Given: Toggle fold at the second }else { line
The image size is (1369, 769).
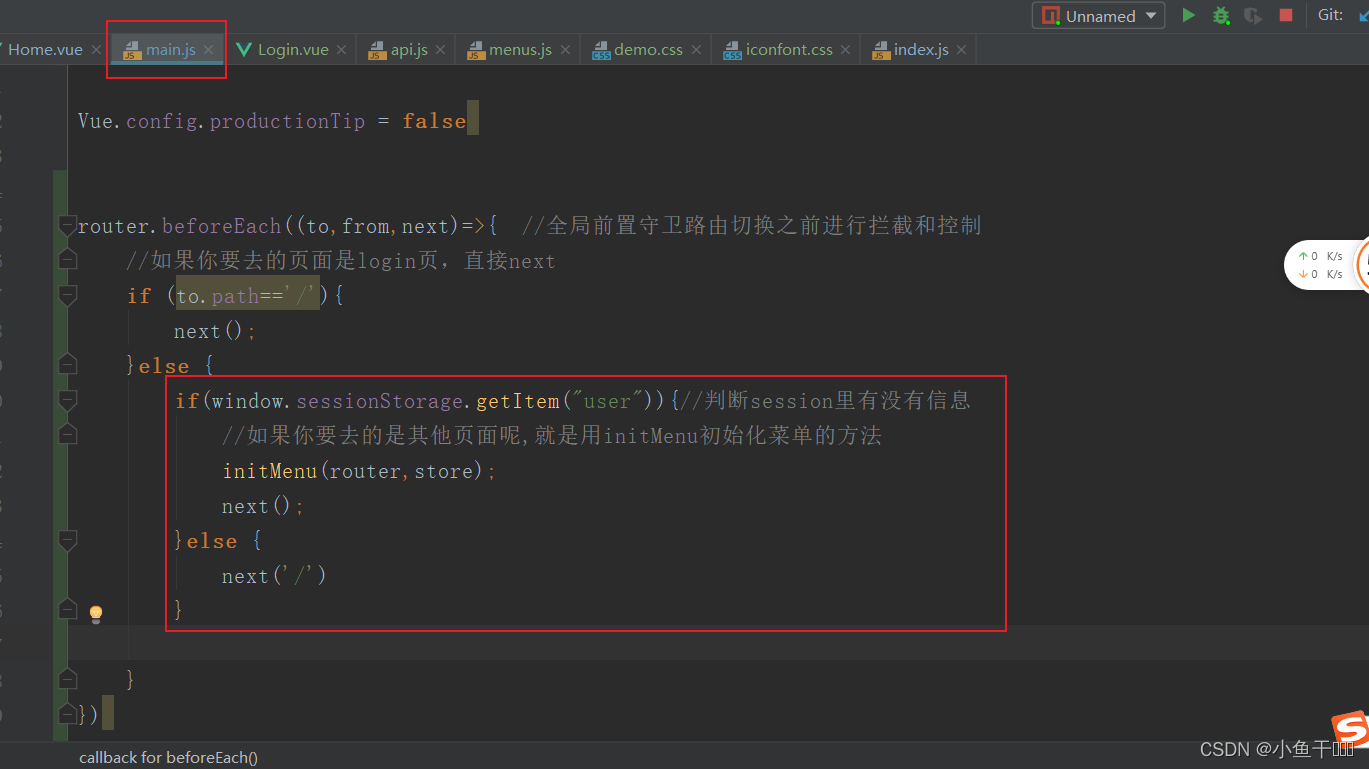Looking at the screenshot, I should click(67, 540).
